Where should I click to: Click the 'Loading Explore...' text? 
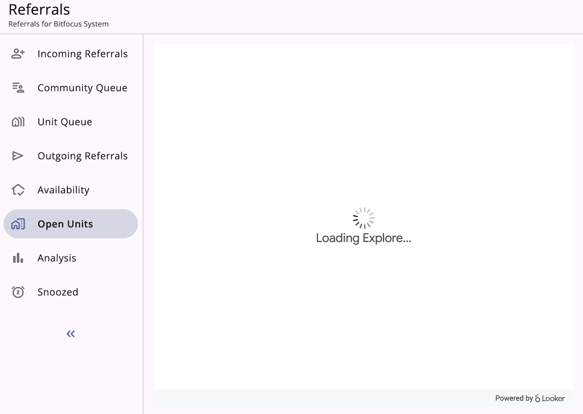pos(364,238)
